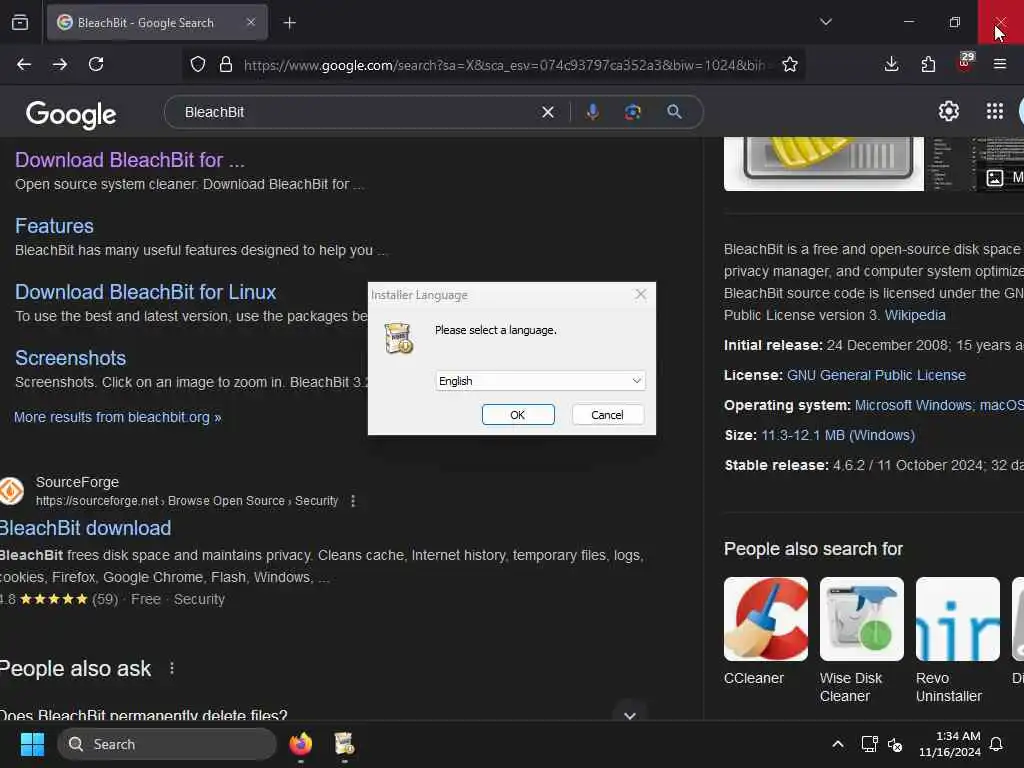The width and height of the screenshot is (1024, 768).
Task: Open Wise Disk Cleaner related search
Action: [861, 640]
